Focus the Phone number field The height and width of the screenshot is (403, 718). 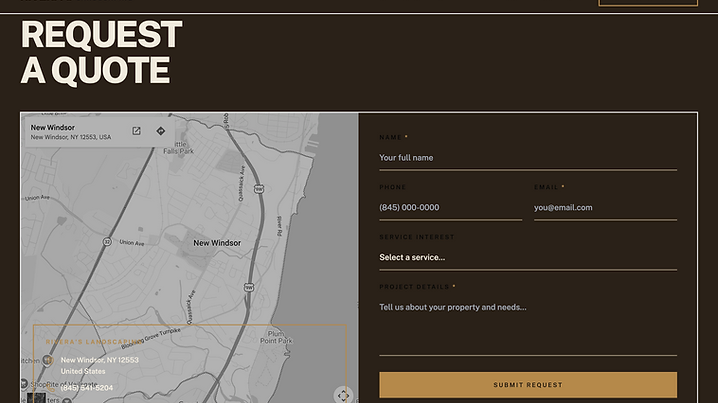point(451,208)
